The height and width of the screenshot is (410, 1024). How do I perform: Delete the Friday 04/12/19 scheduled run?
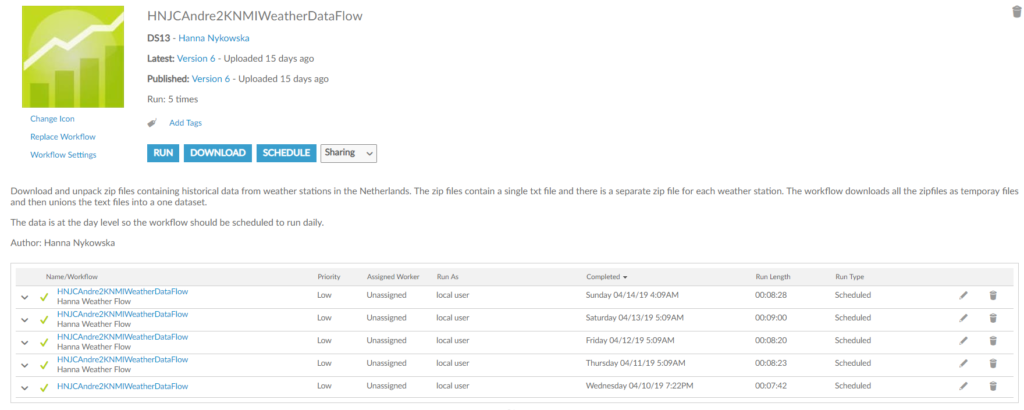tap(993, 340)
